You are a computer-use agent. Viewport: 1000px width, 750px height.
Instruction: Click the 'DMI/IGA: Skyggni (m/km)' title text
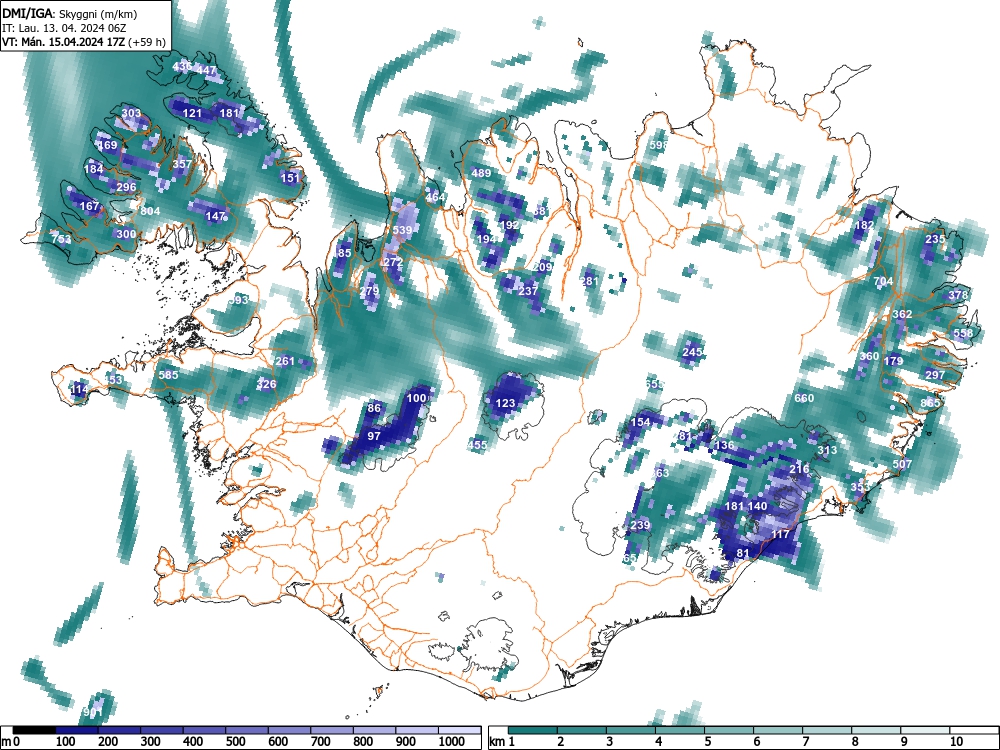(70, 13)
